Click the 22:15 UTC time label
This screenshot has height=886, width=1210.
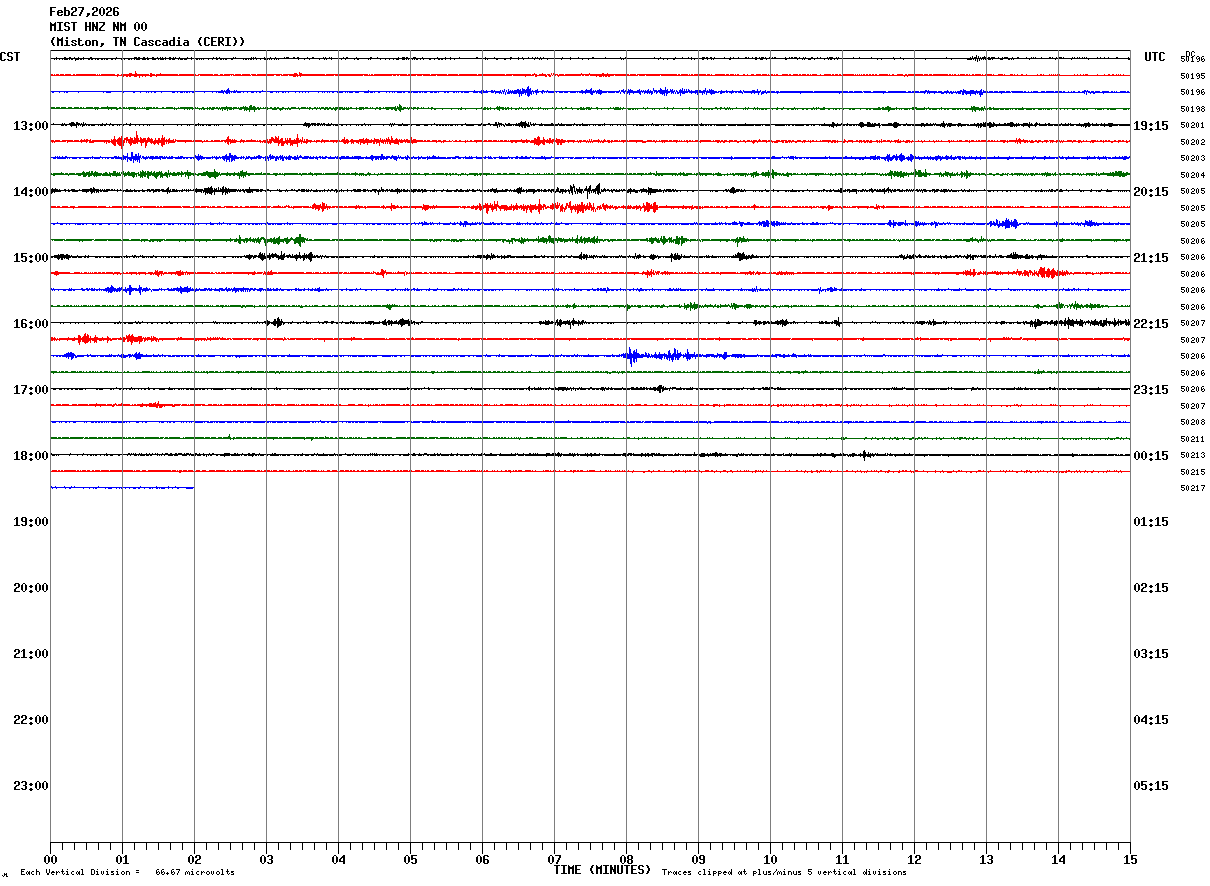point(1151,324)
